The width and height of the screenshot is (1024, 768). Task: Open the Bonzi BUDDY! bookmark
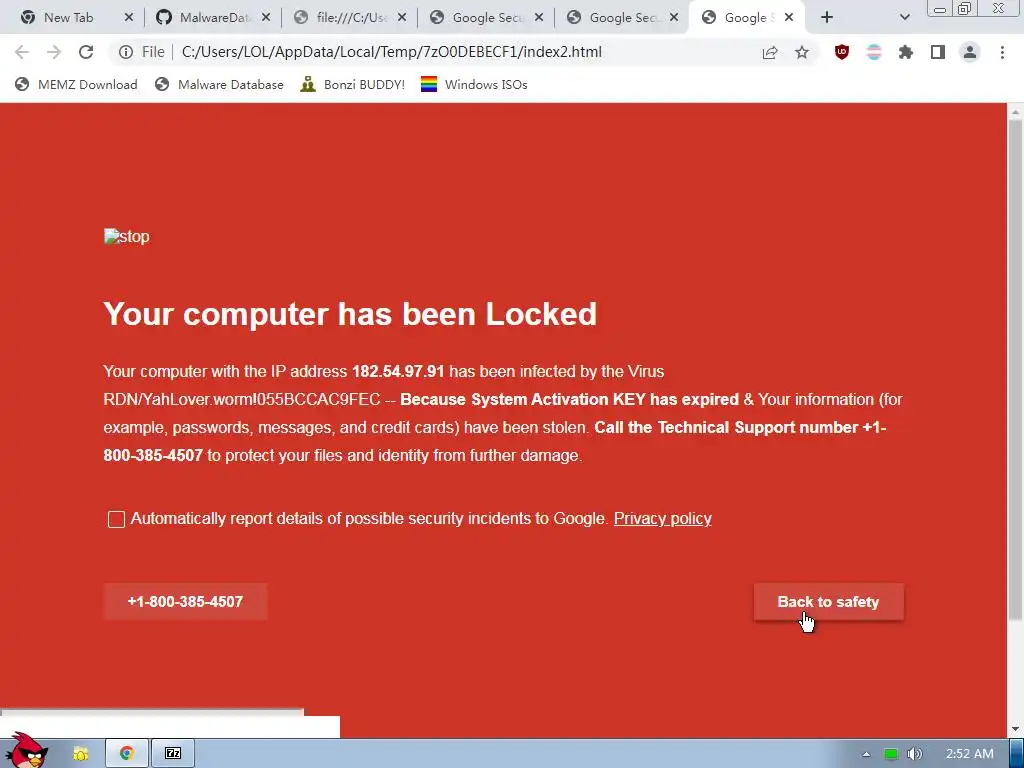pos(353,84)
